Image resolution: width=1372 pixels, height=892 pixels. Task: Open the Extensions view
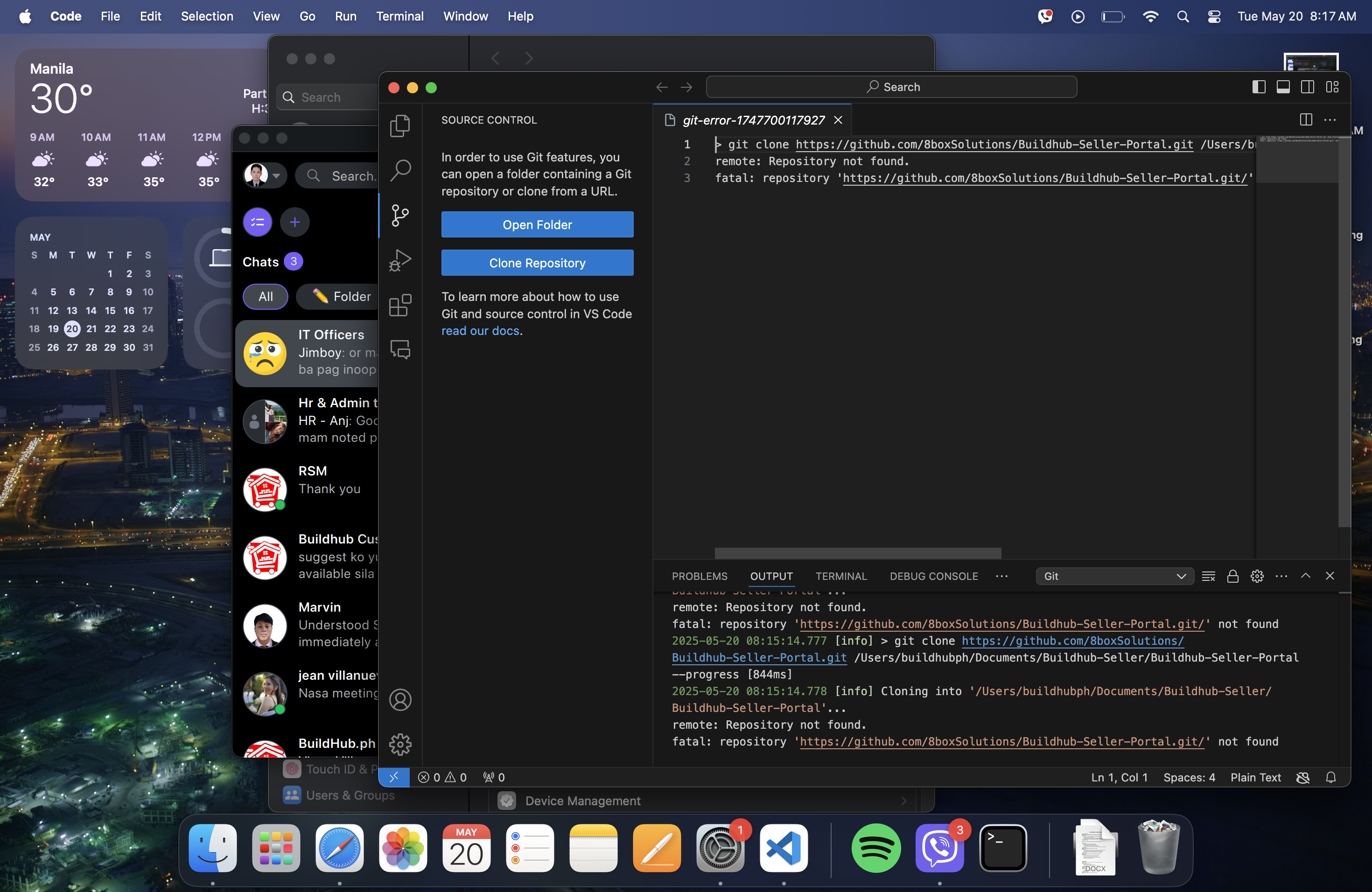pyautogui.click(x=400, y=305)
